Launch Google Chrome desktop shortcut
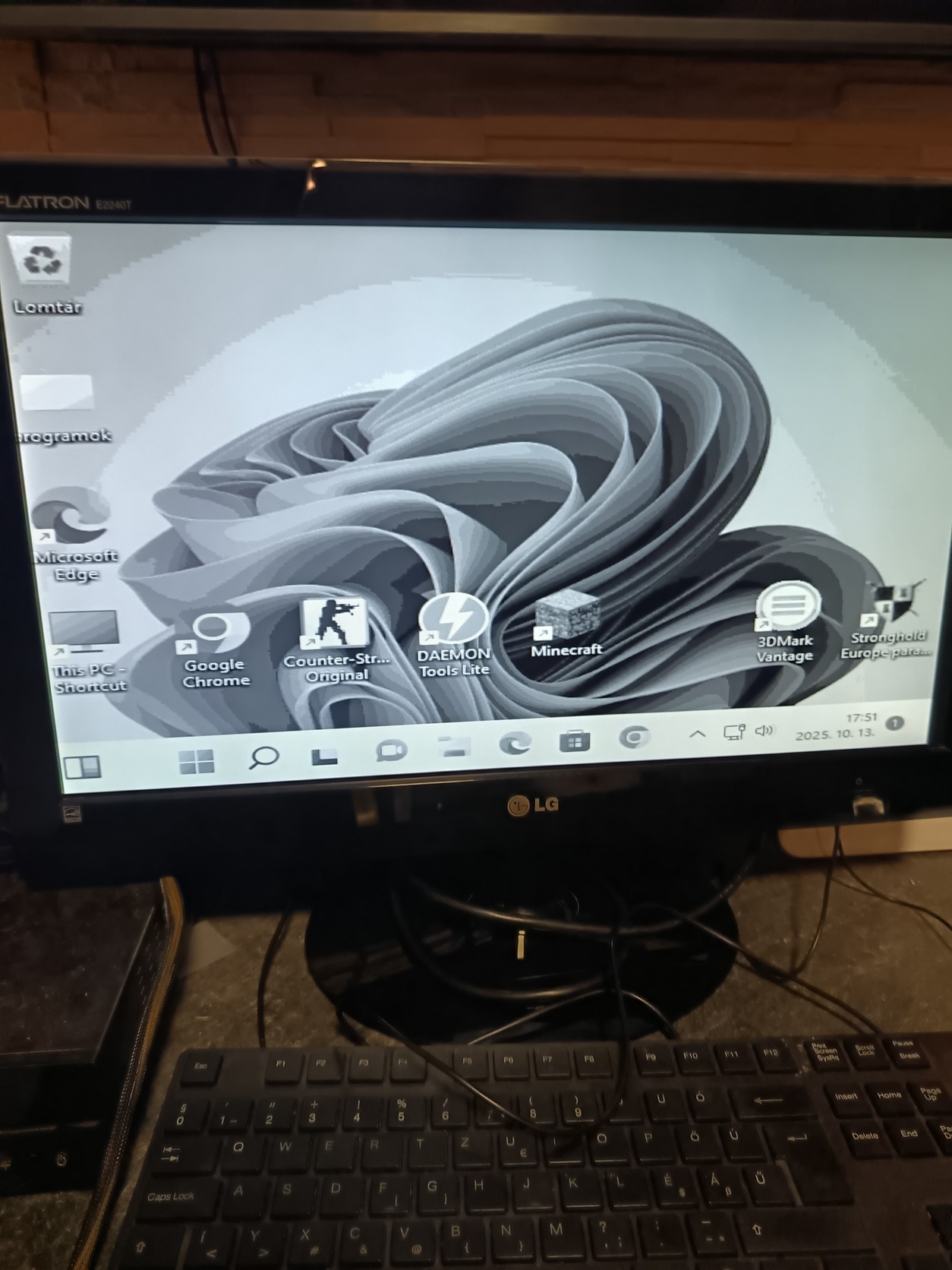The image size is (952, 1270). pos(216,650)
